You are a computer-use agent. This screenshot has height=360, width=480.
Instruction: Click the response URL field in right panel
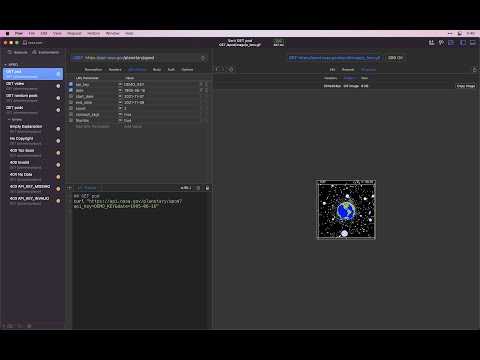pos(335,58)
